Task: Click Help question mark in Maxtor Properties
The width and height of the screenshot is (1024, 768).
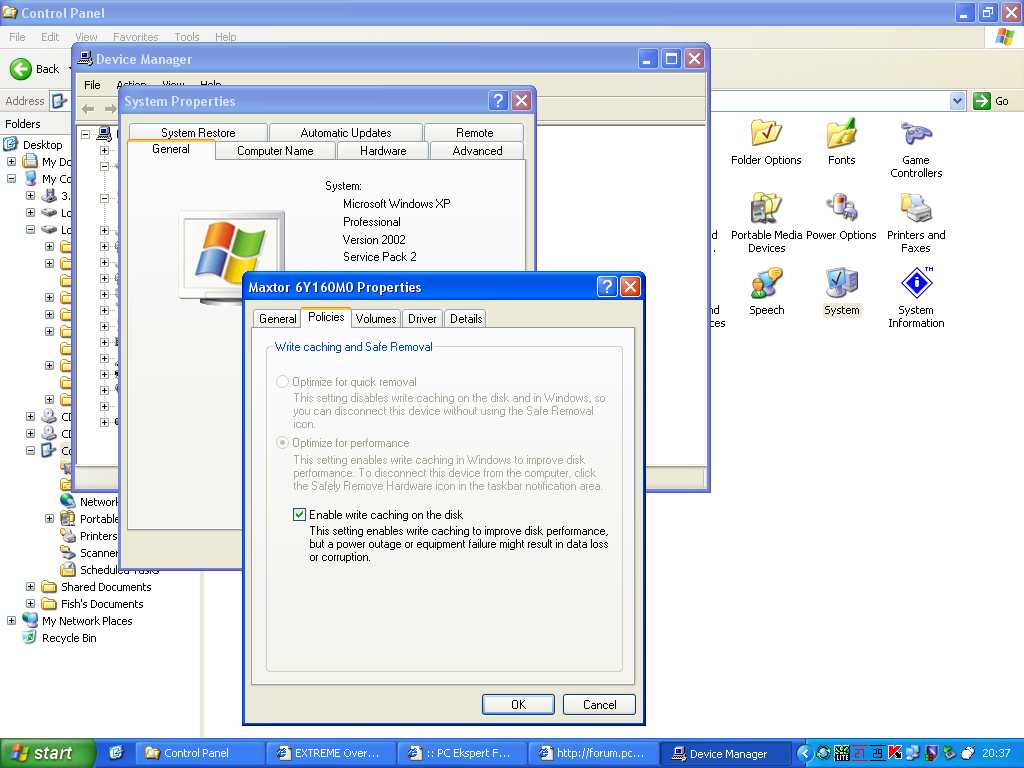Action: [607, 287]
